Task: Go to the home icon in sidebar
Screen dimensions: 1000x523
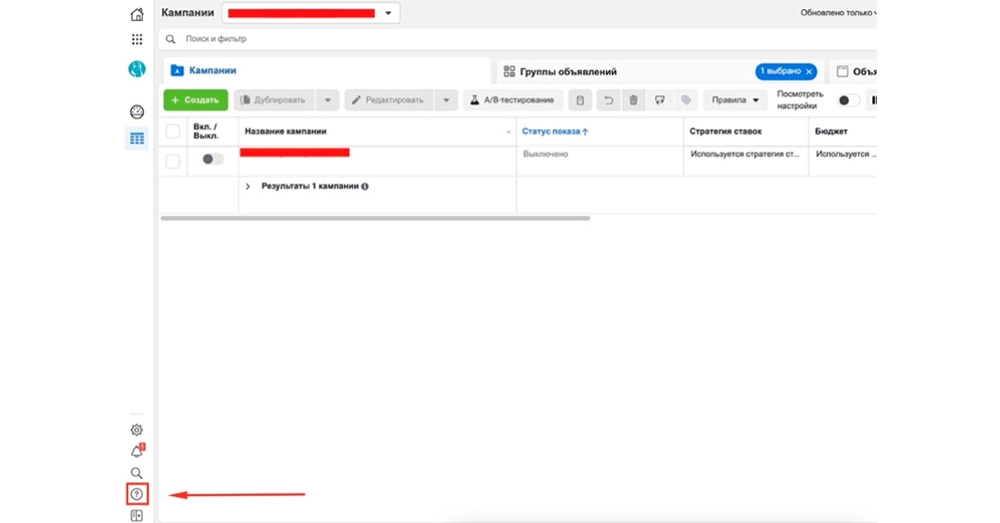Action: (x=136, y=14)
